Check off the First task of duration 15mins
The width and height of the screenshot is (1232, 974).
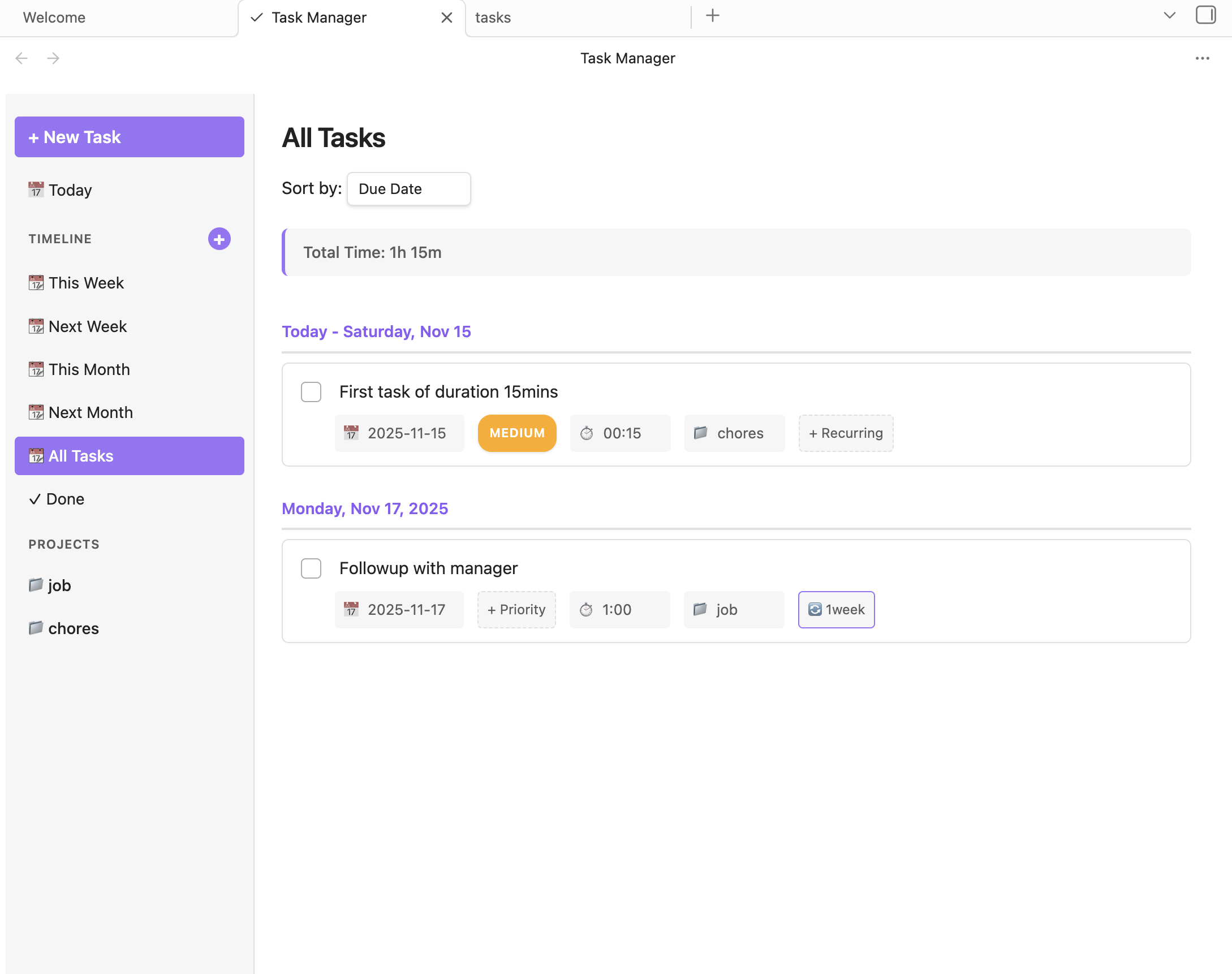(311, 392)
